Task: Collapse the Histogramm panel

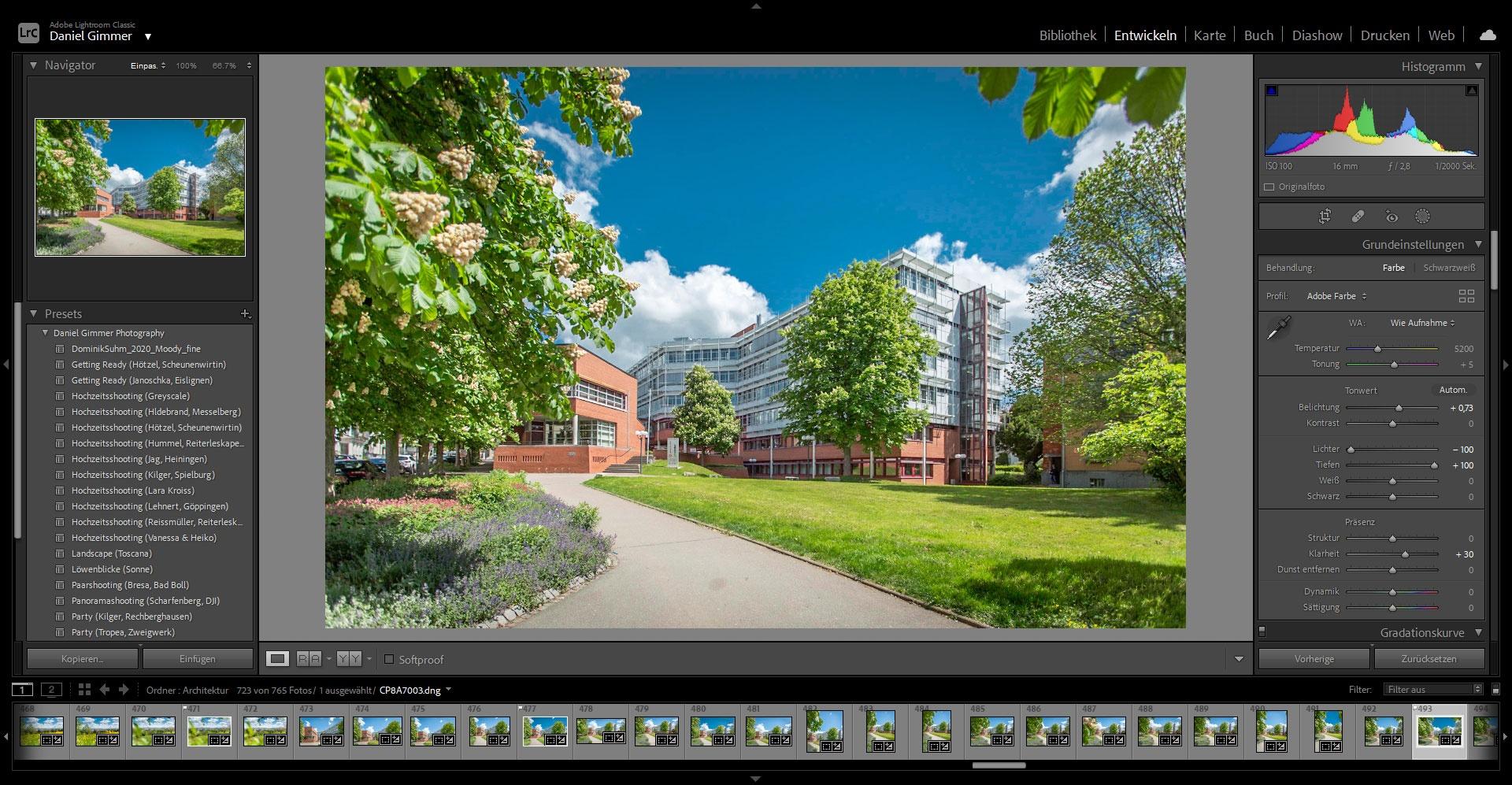Action: [1478, 66]
